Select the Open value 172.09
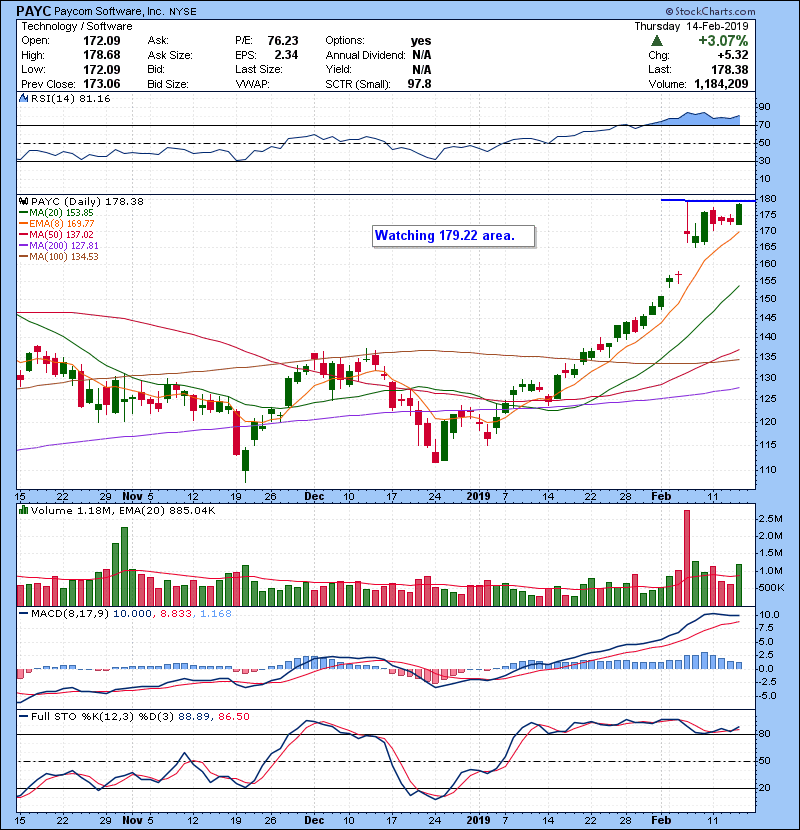This screenshot has width=800, height=830. (102, 41)
